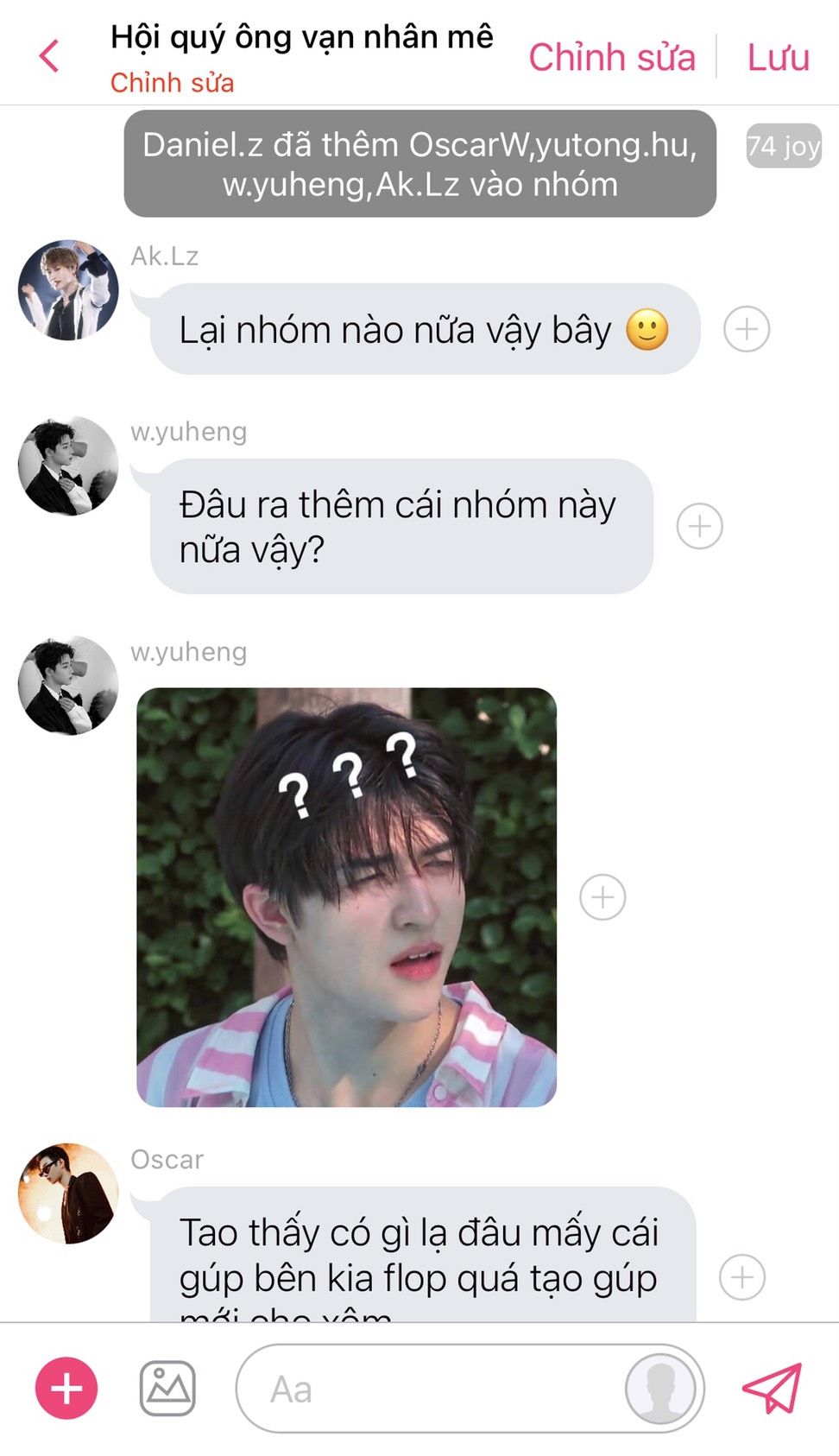Open Ak.Lz profile avatar
This screenshot has height=1456, width=839.
tap(68, 290)
